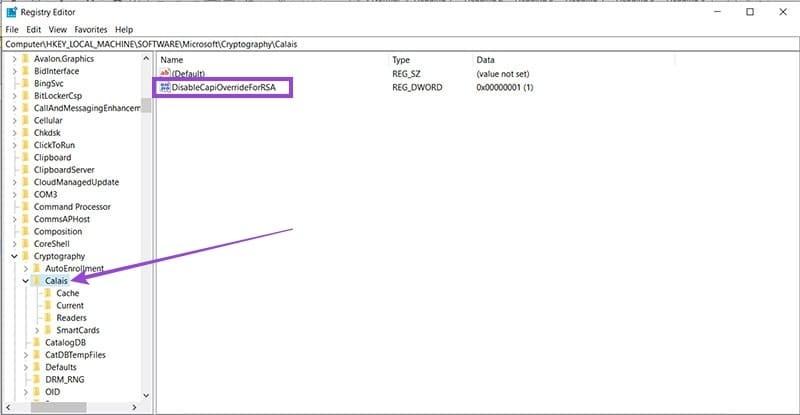Click the BitLockerCsp folder icon
The height and width of the screenshot is (415, 800).
tap(25, 96)
